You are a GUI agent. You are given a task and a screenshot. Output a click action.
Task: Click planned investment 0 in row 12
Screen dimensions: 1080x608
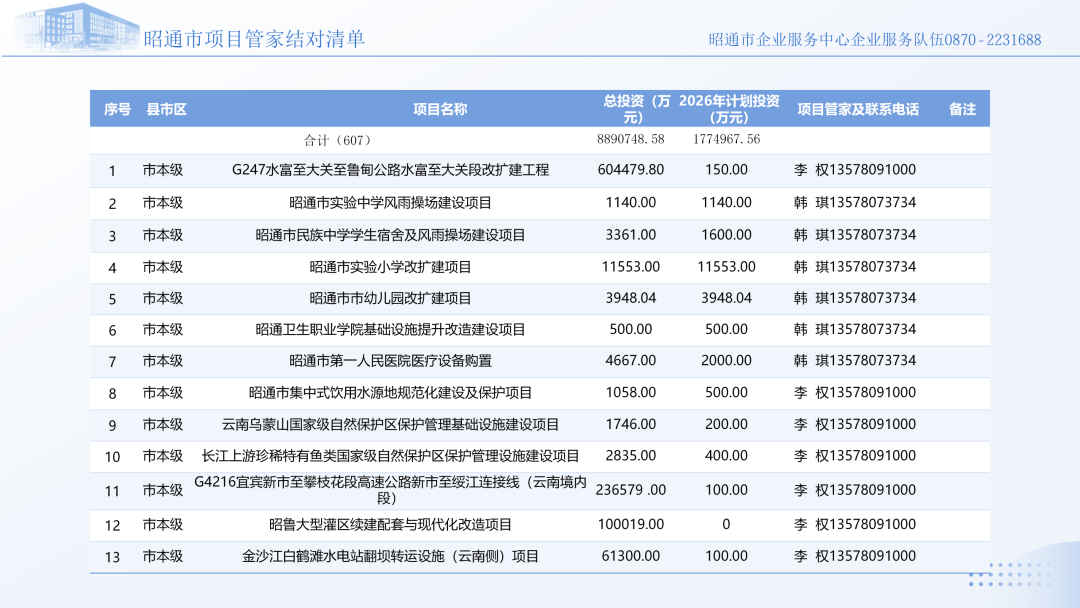tap(727, 524)
